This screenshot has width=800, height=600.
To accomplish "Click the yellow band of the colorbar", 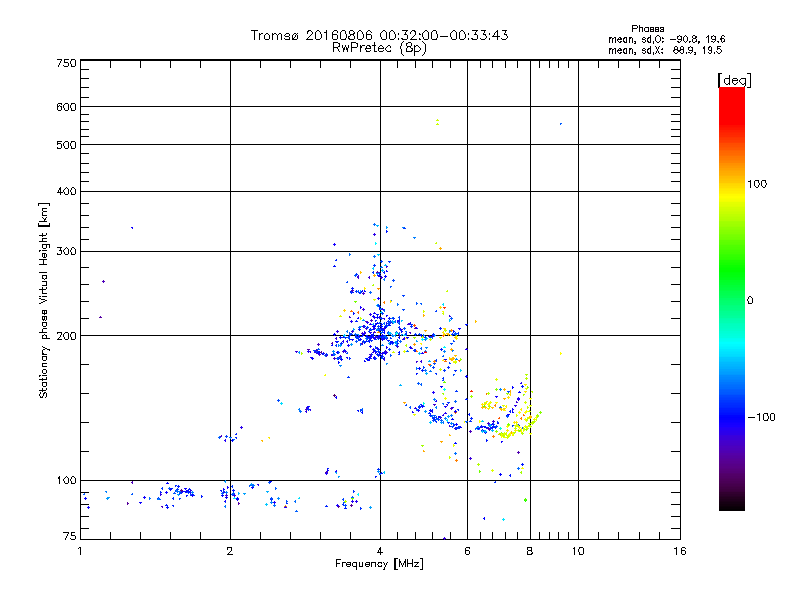I will [732, 195].
